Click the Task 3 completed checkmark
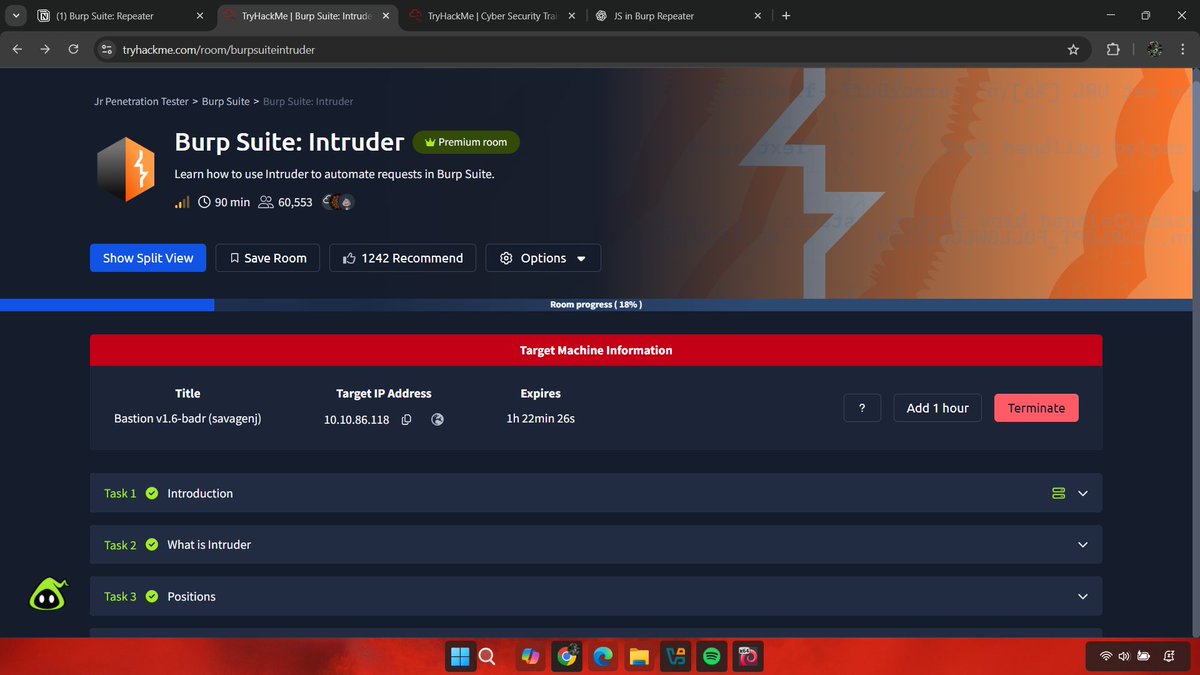Viewport: 1200px width, 675px height. click(x=151, y=596)
